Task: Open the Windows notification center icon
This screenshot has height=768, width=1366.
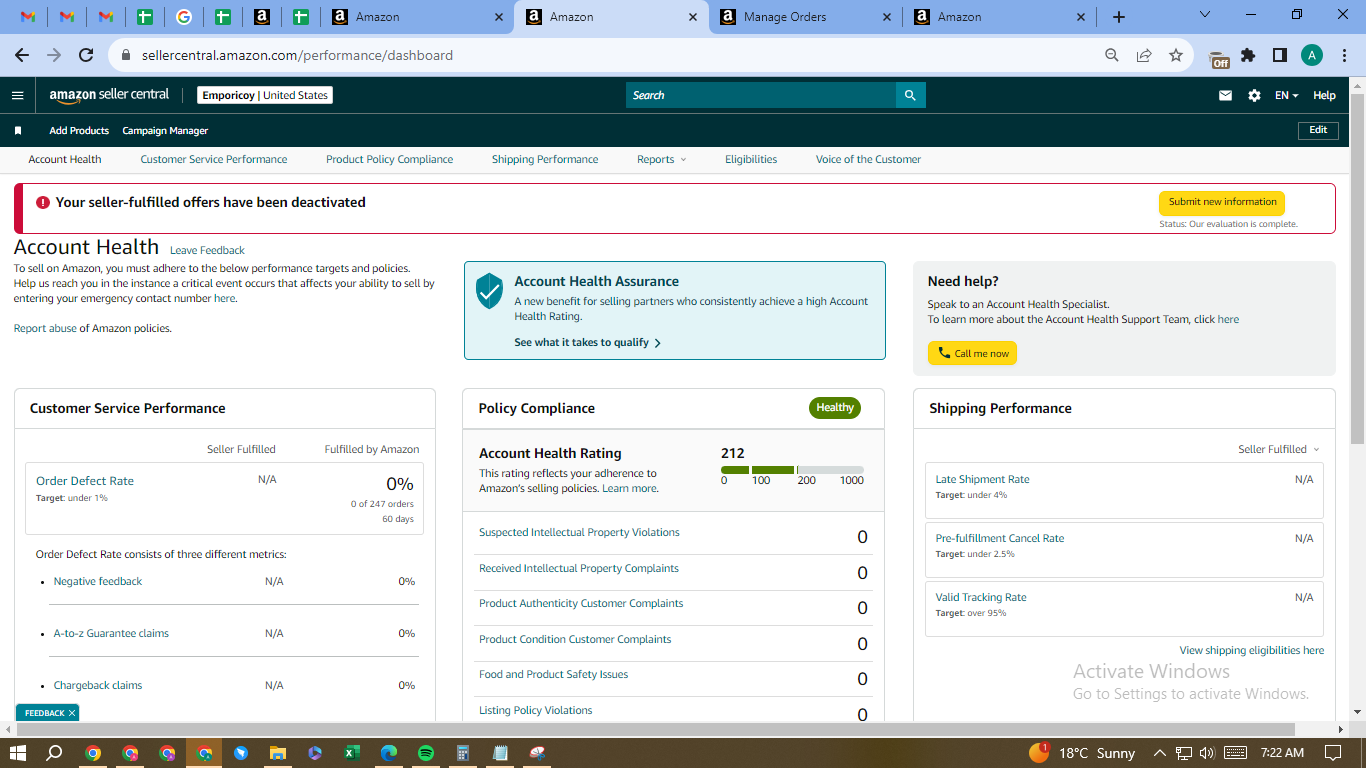Action: click(x=1332, y=752)
